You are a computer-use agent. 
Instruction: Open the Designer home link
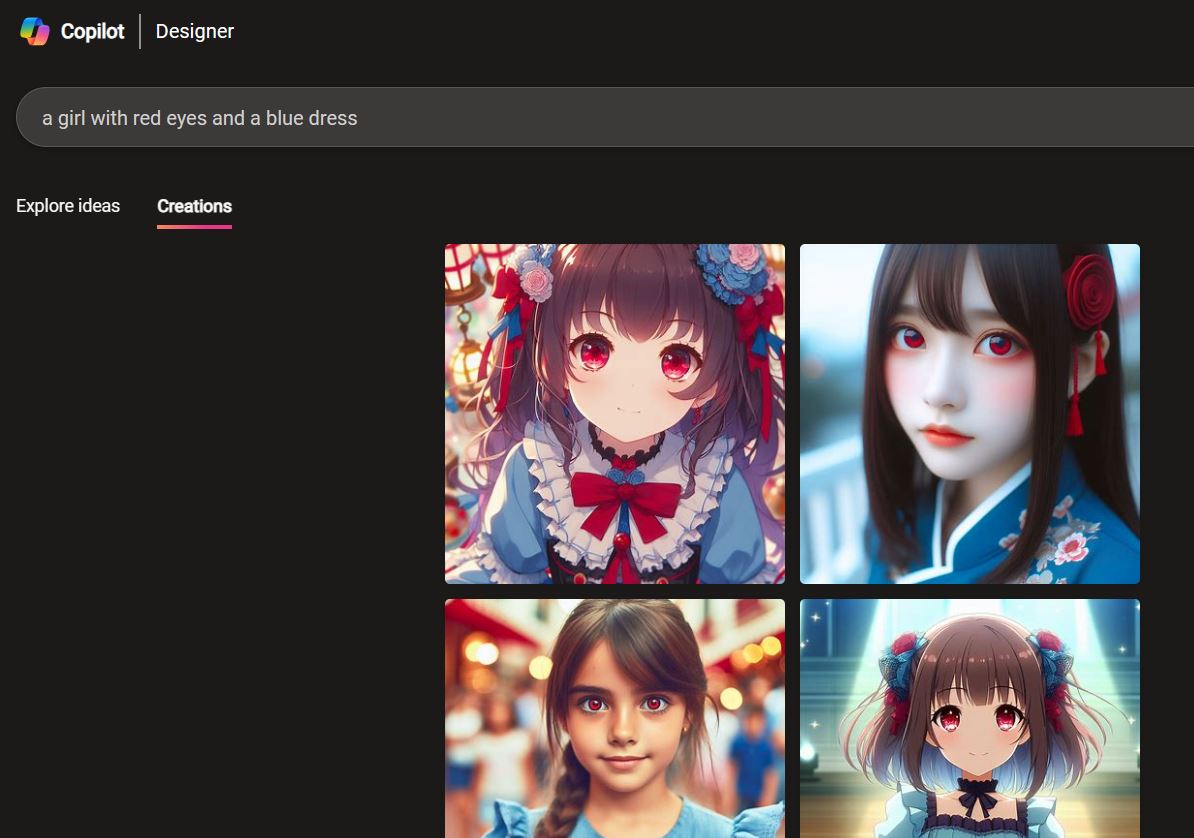tap(194, 31)
